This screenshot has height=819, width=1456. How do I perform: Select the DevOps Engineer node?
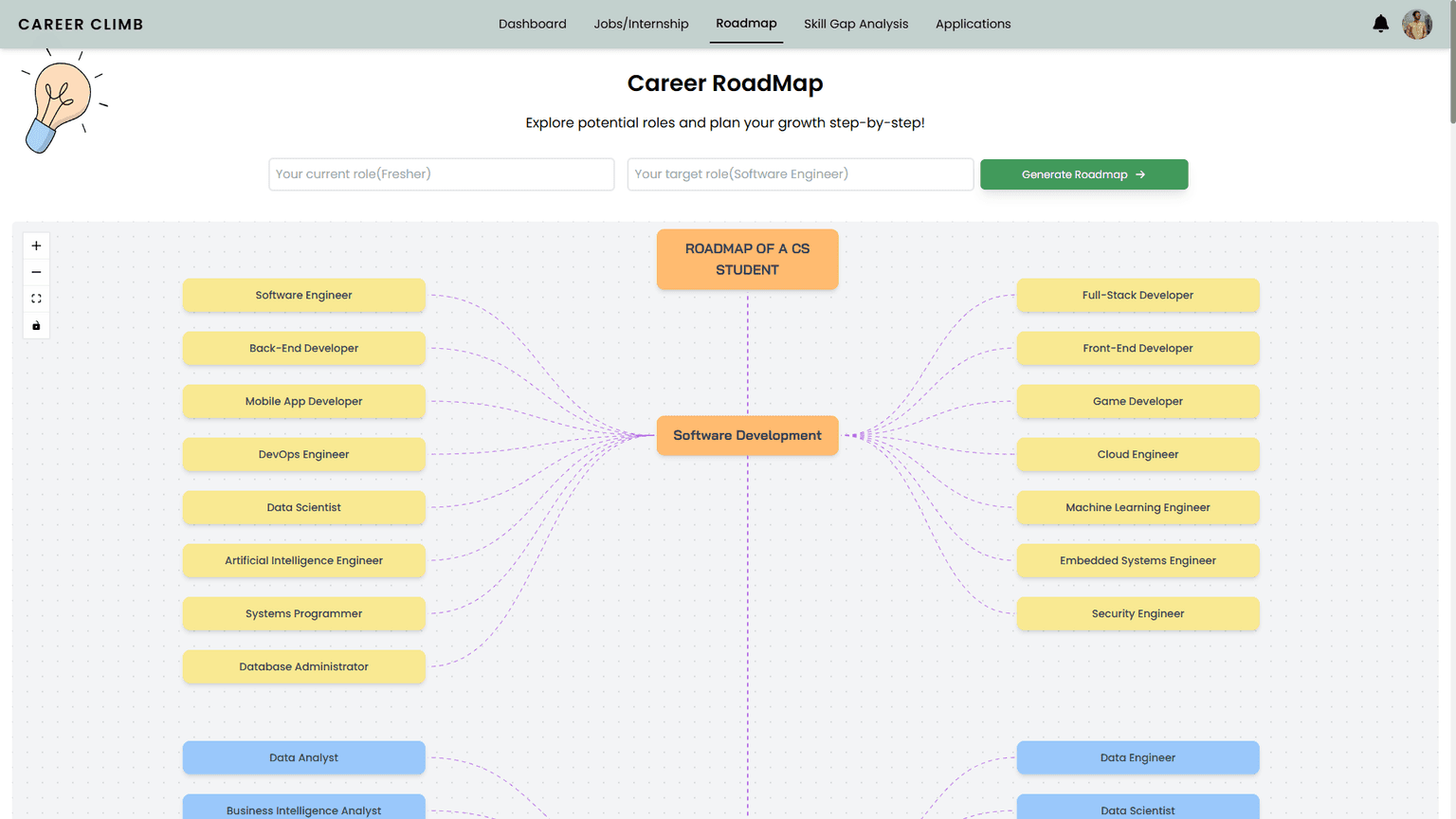pyautogui.click(x=304, y=454)
